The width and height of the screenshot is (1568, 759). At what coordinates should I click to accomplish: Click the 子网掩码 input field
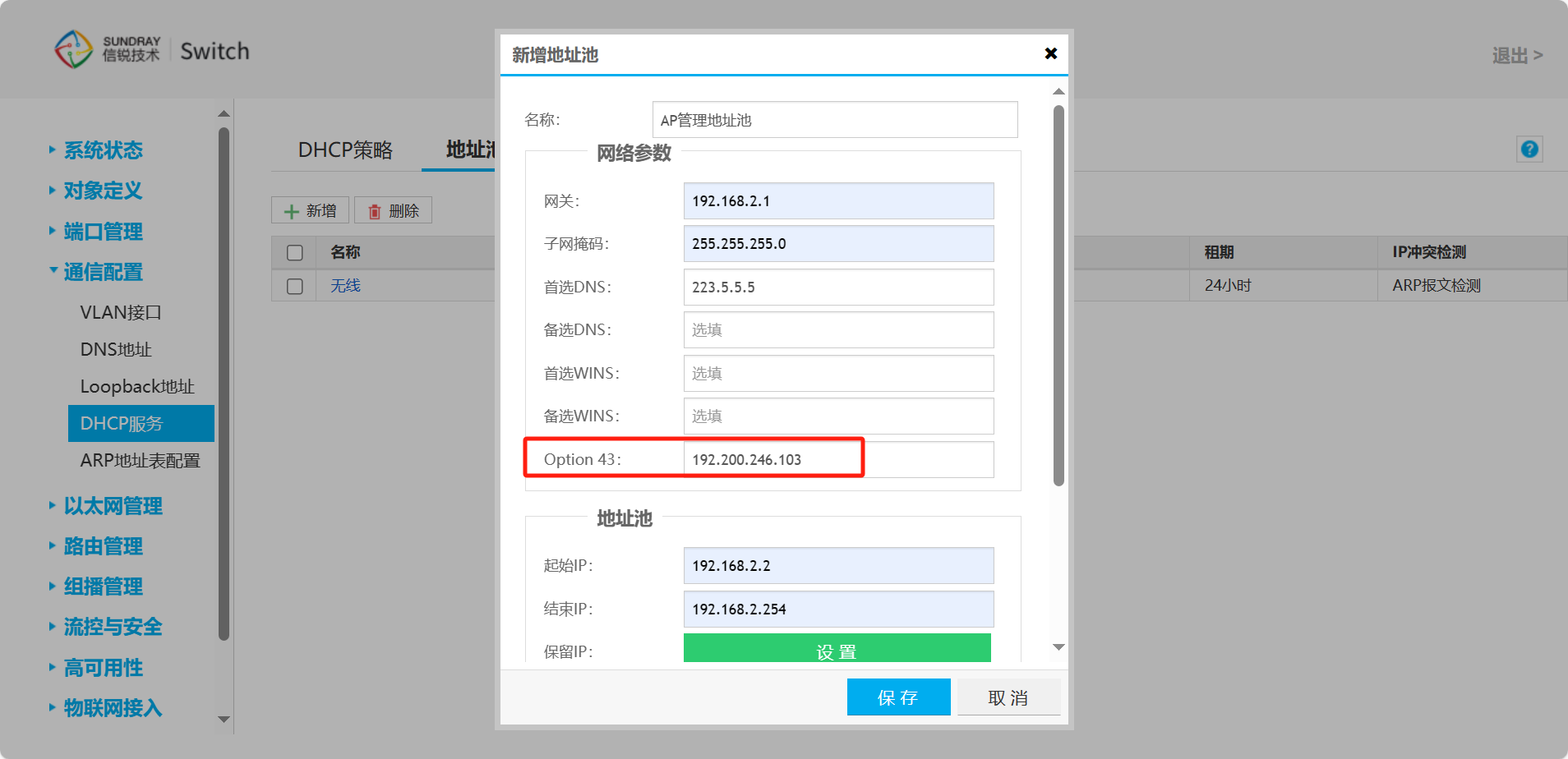point(838,244)
